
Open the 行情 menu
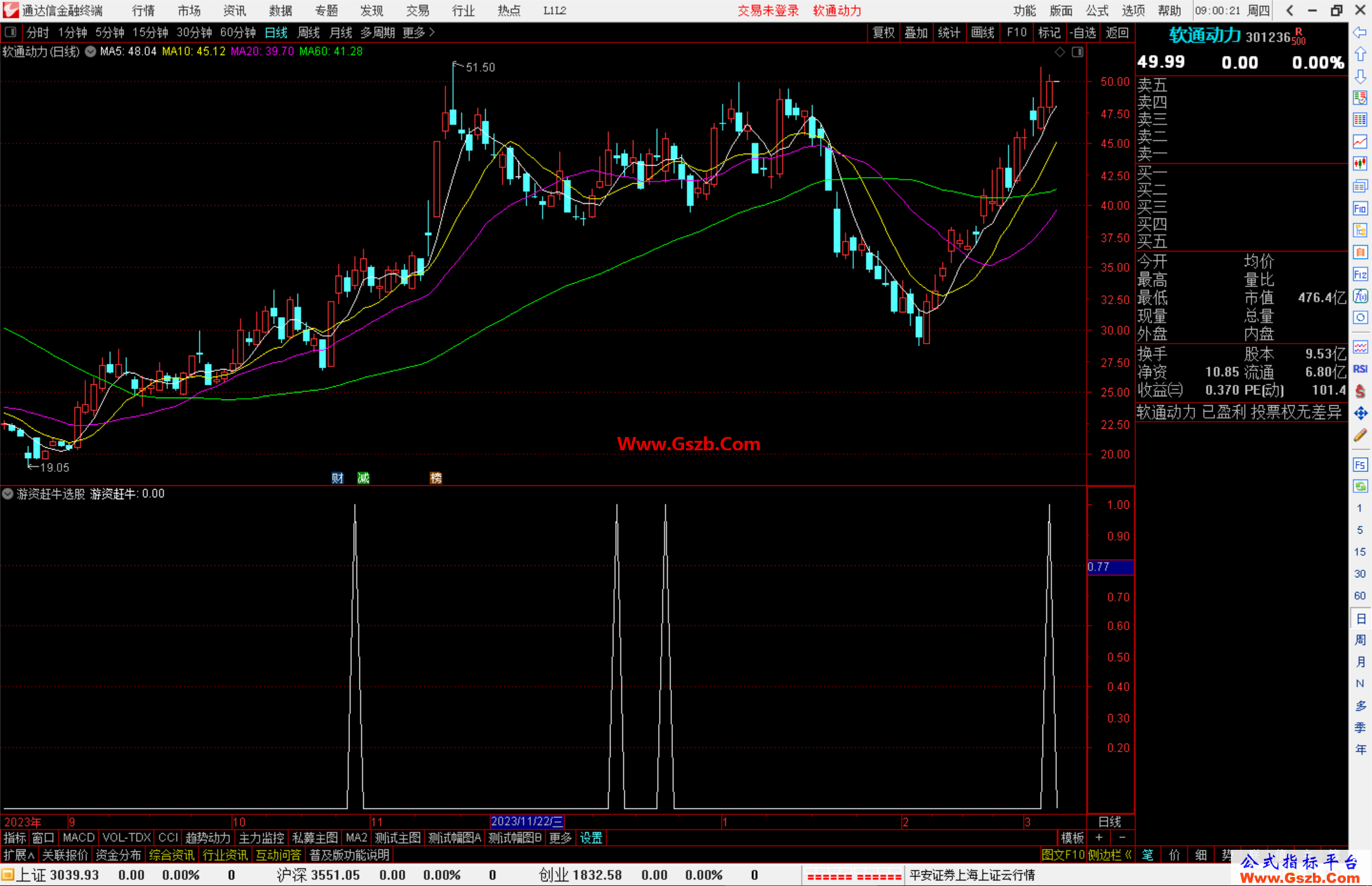[144, 11]
